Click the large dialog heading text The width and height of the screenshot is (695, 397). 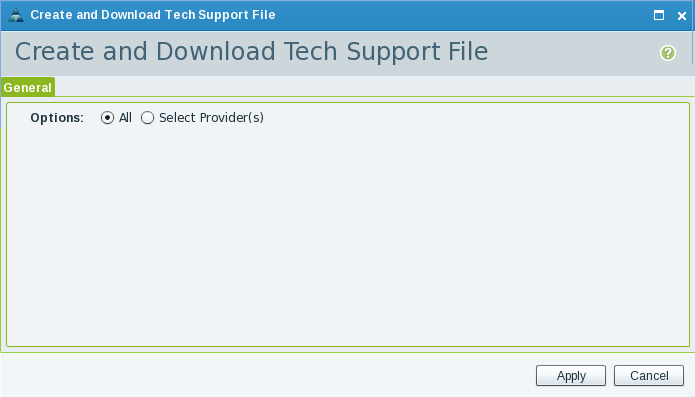(x=251, y=51)
